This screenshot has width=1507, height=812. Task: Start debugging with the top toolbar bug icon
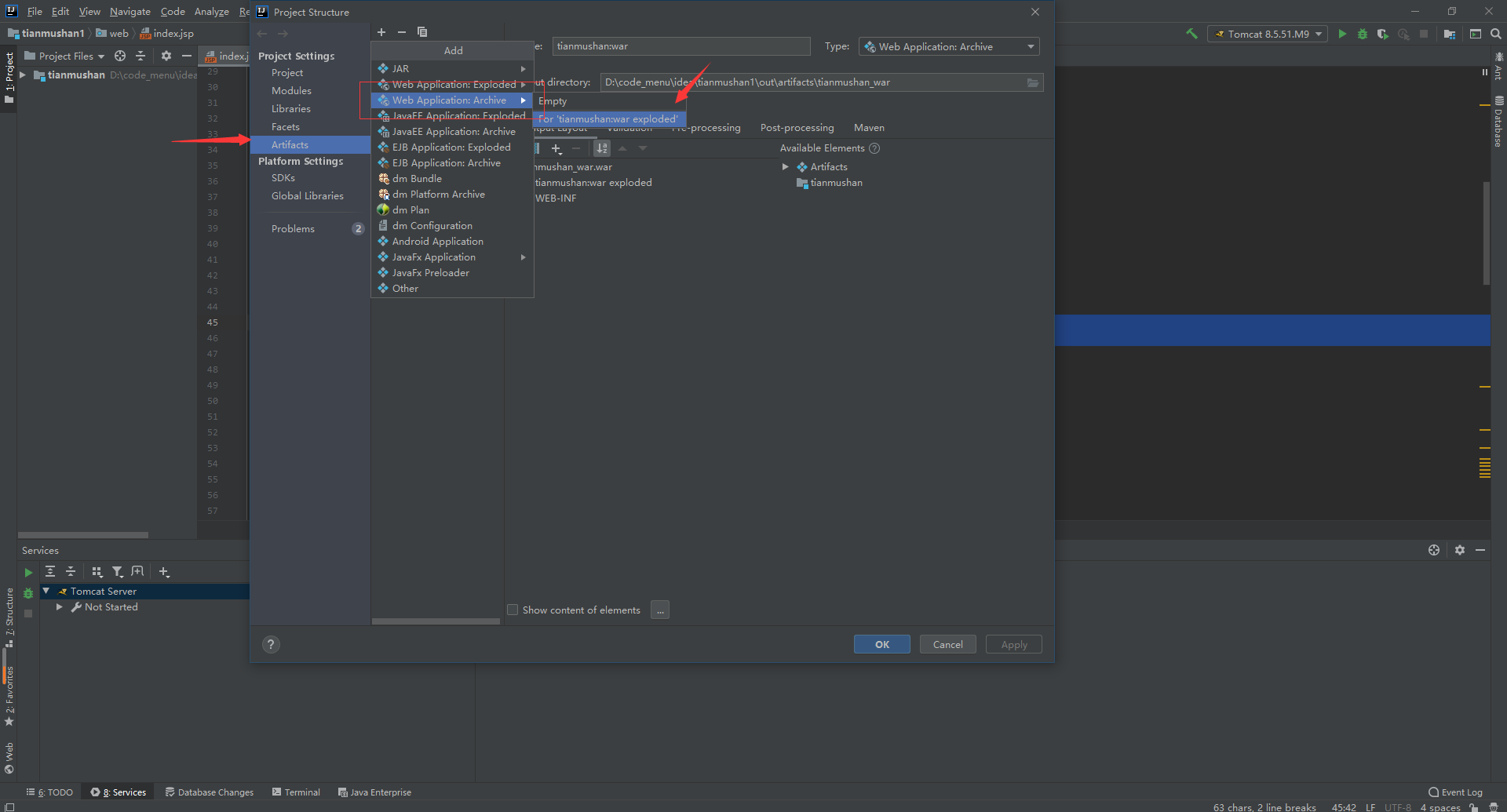(x=1363, y=34)
